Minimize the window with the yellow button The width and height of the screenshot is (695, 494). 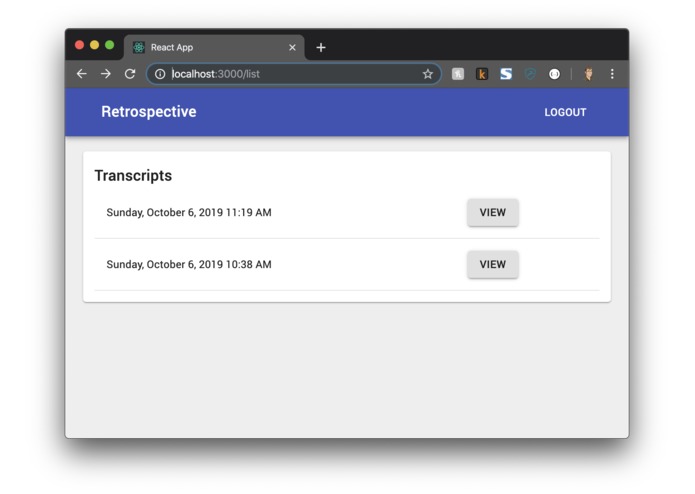(94, 45)
